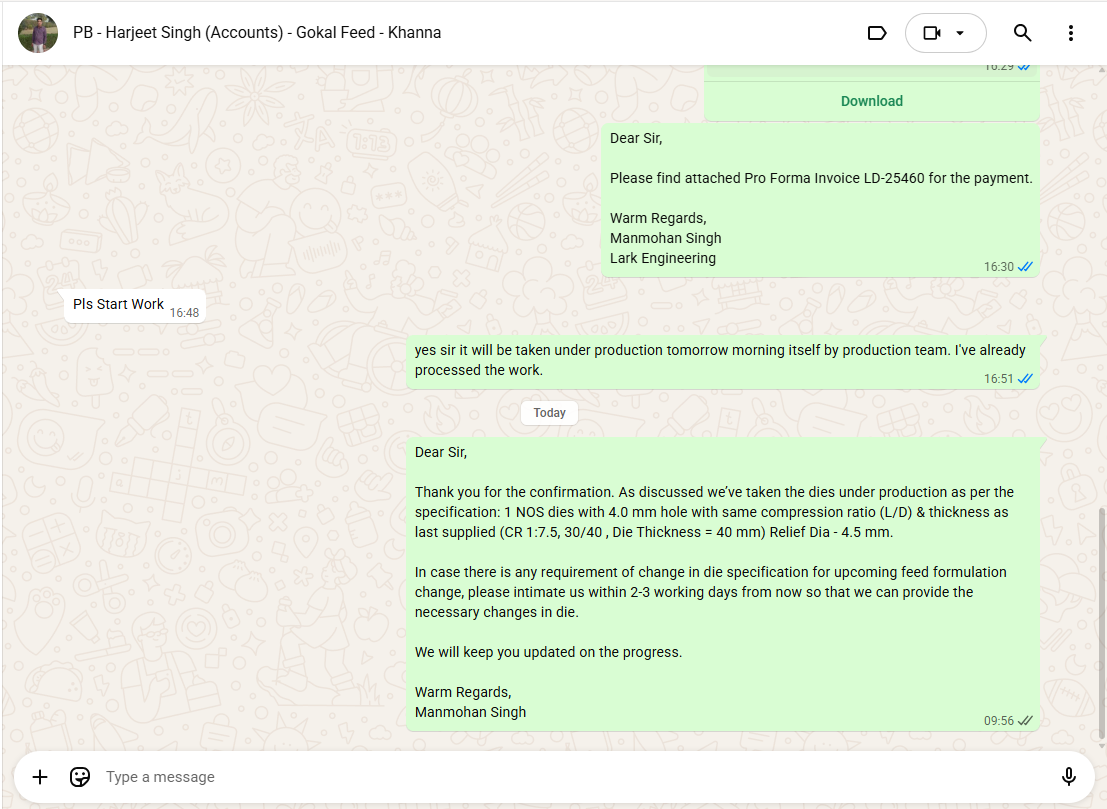This screenshot has width=1107, height=809.
Task: Open contact info via Harjeet Singh chat title
Action: click(257, 33)
